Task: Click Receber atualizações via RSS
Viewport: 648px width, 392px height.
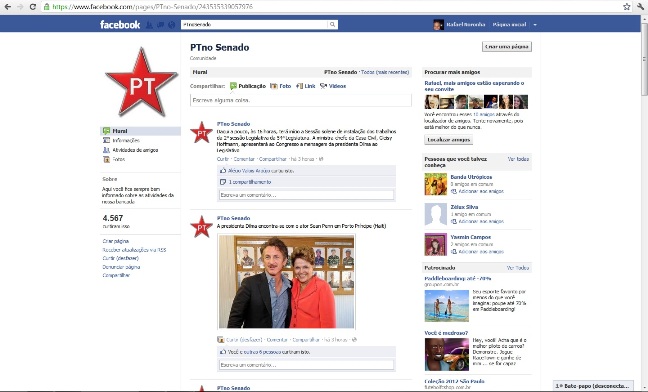Action: tap(134, 250)
